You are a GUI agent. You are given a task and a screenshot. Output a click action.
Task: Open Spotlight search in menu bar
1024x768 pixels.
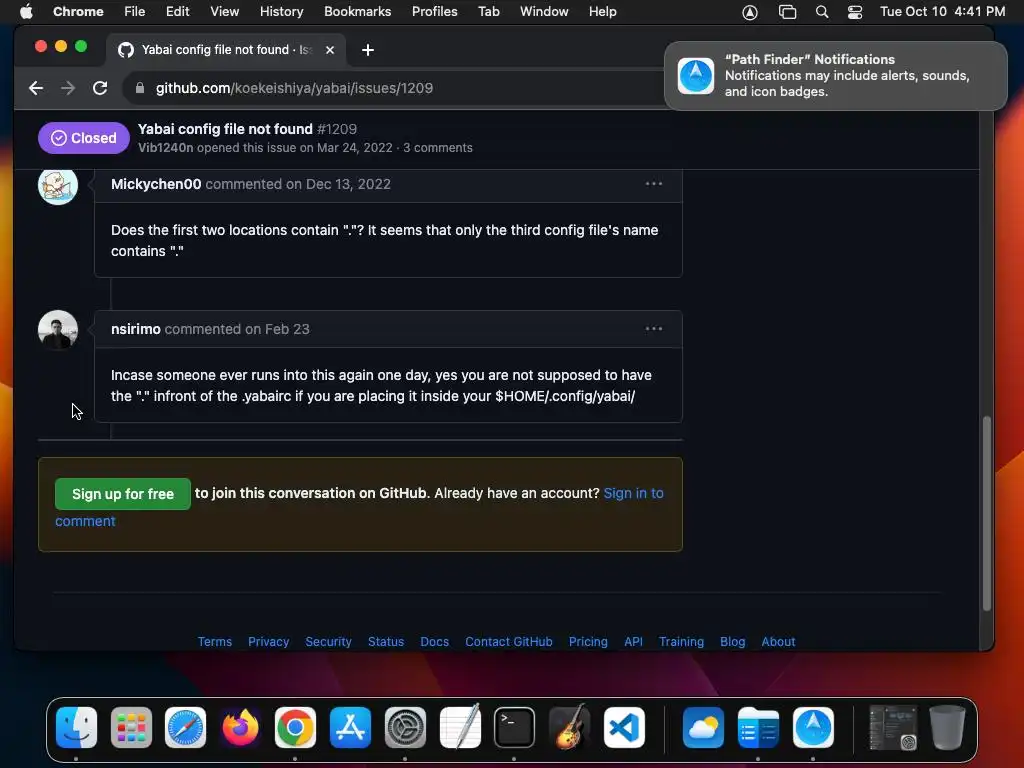[x=822, y=12]
